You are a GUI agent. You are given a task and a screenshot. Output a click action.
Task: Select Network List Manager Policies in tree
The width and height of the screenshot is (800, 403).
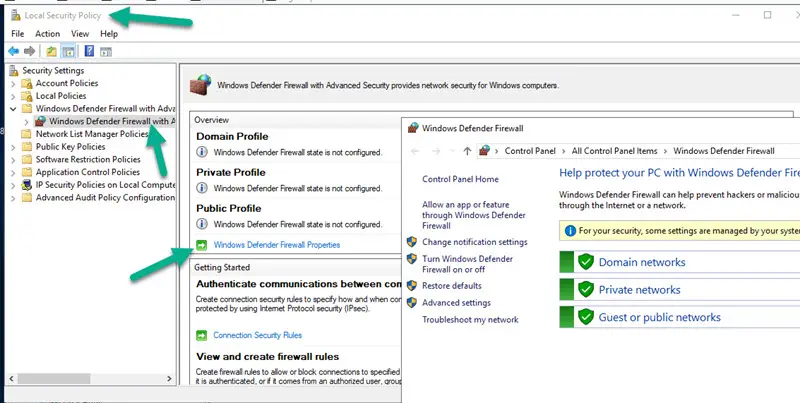(92, 134)
